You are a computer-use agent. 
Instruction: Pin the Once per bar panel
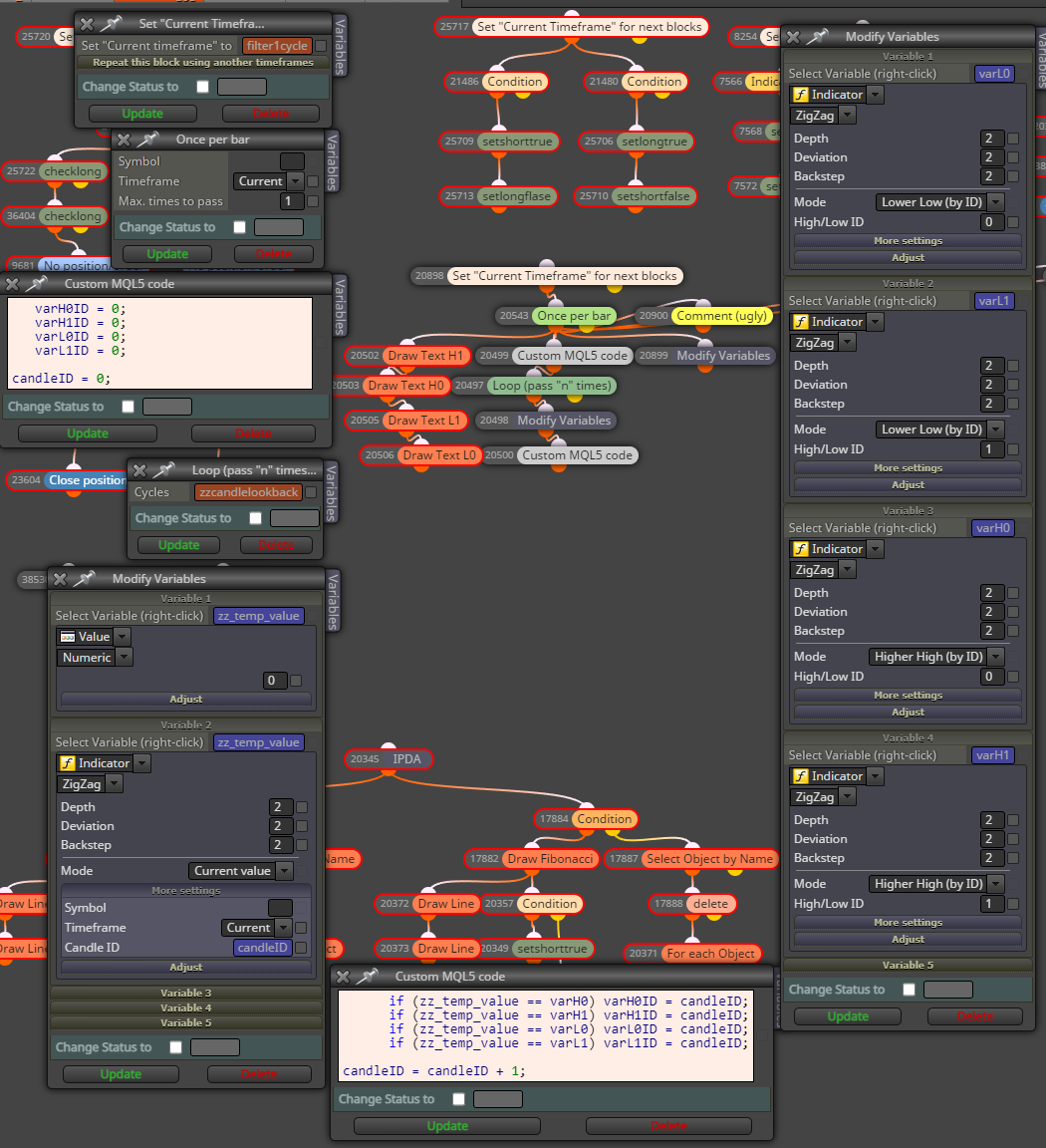(x=147, y=140)
